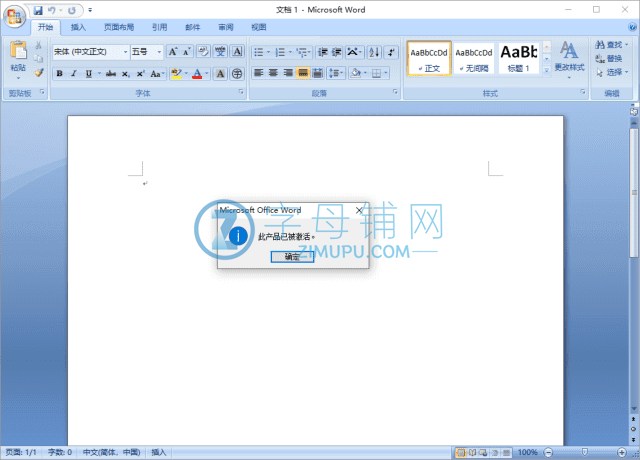The width and height of the screenshot is (640, 460).
Task: Apply distributed alignment
Action: tap(318, 73)
